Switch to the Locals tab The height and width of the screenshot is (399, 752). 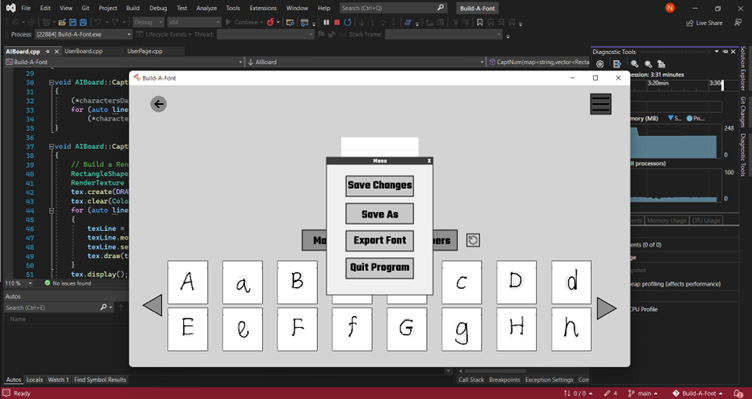(34, 379)
